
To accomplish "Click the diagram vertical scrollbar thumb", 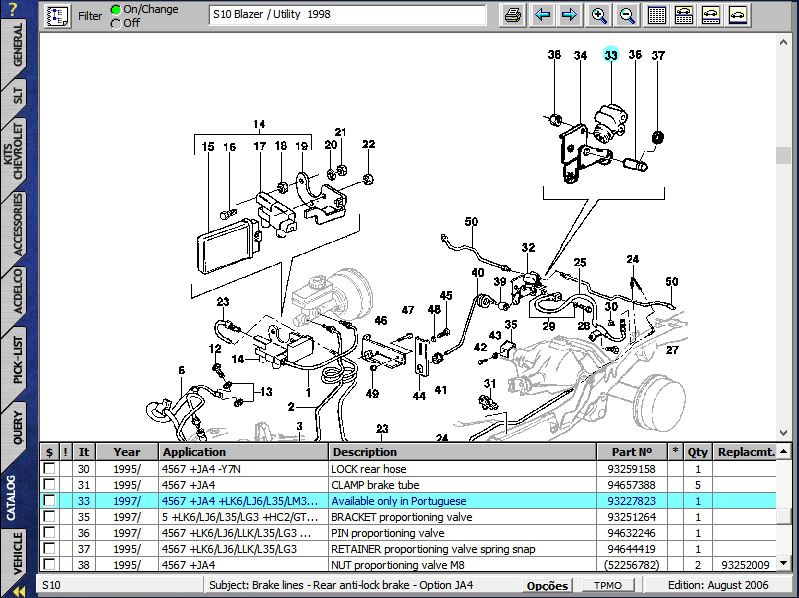I will [783, 155].
